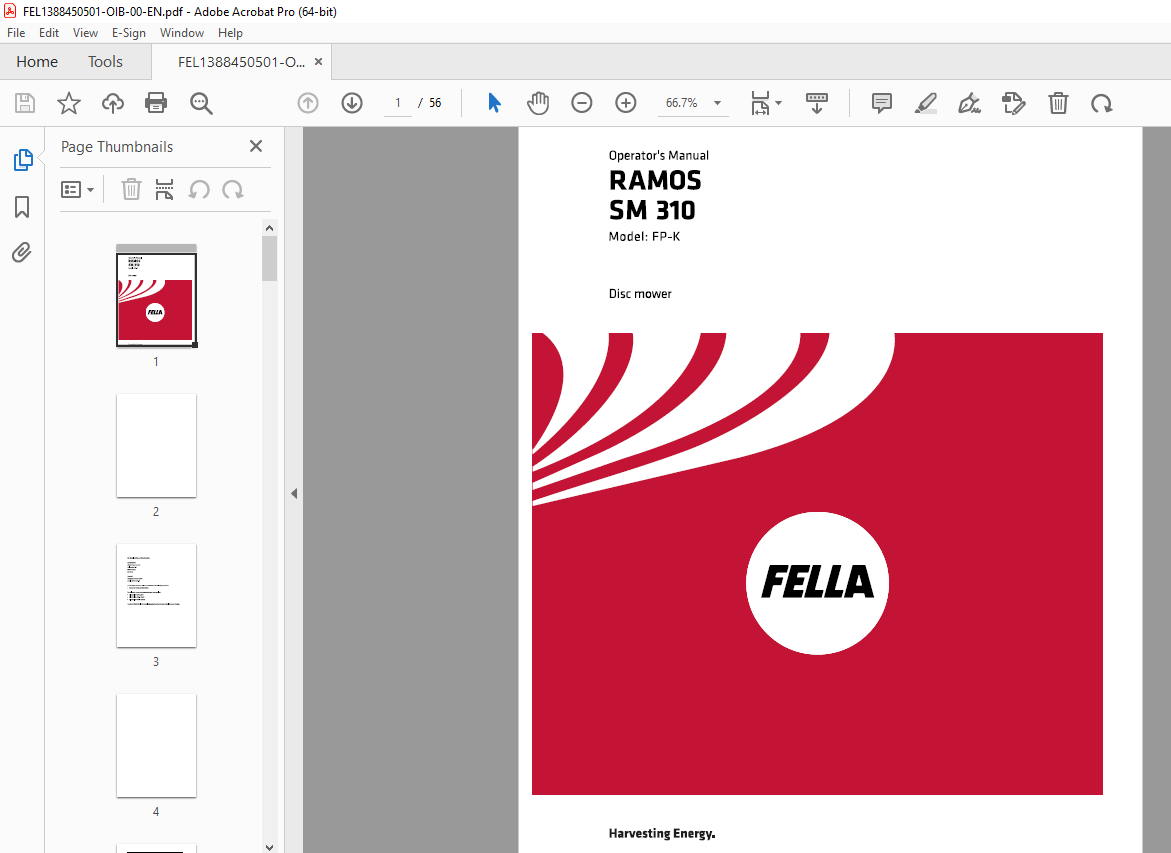
Task: Open the File menu
Action: (x=16, y=33)
